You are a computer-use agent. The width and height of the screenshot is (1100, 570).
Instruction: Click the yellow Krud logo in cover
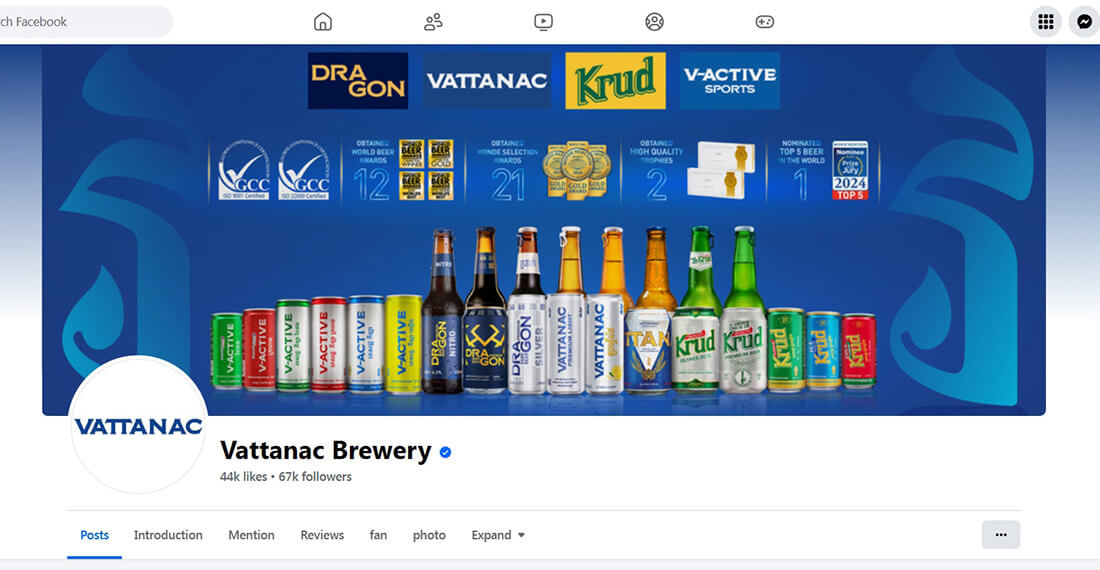pyautogui.click(x=615, y=81)
